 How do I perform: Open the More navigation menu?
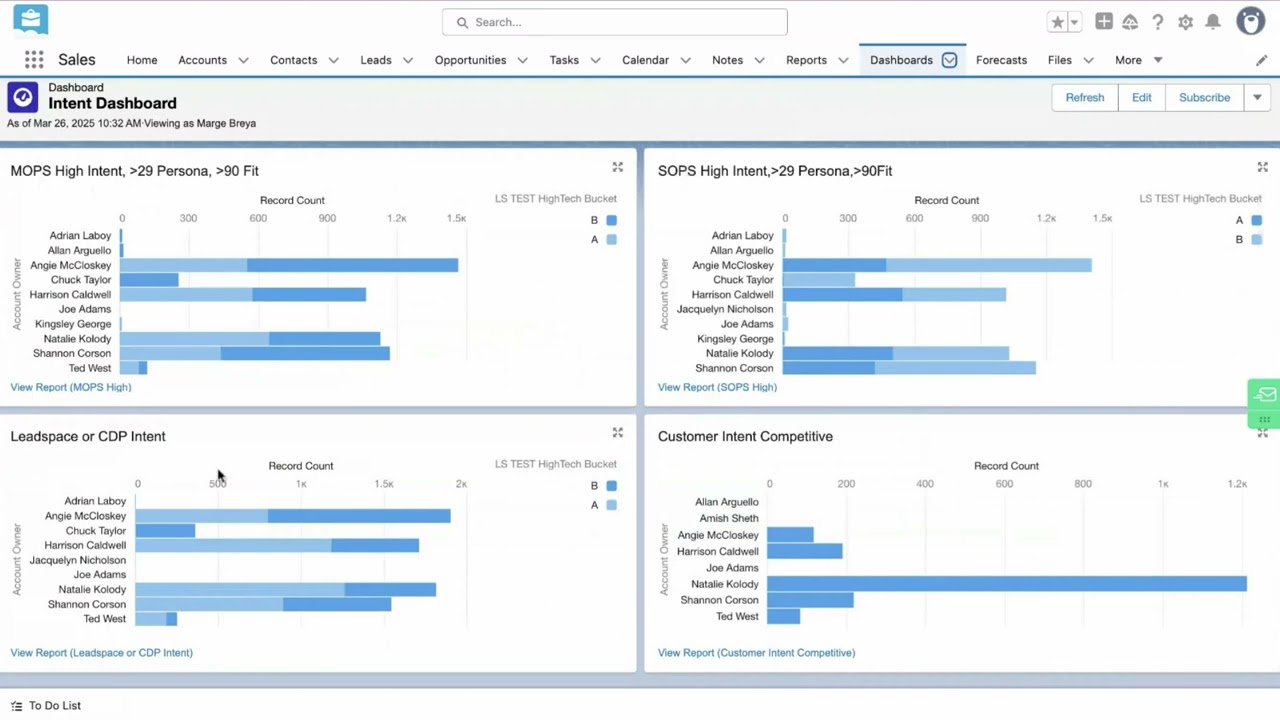pos(1138,60)
